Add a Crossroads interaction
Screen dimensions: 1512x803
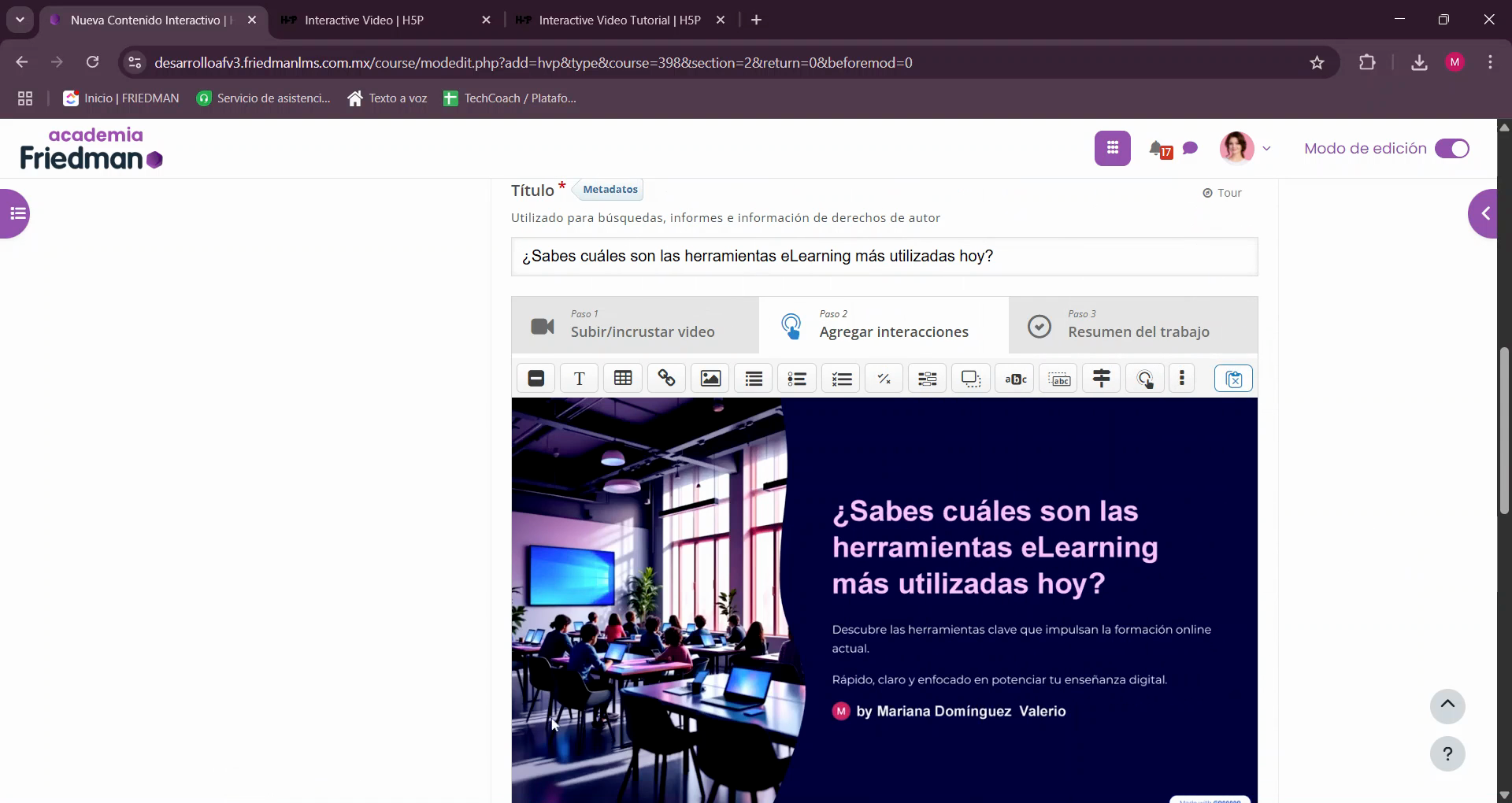pos(1102,379)
